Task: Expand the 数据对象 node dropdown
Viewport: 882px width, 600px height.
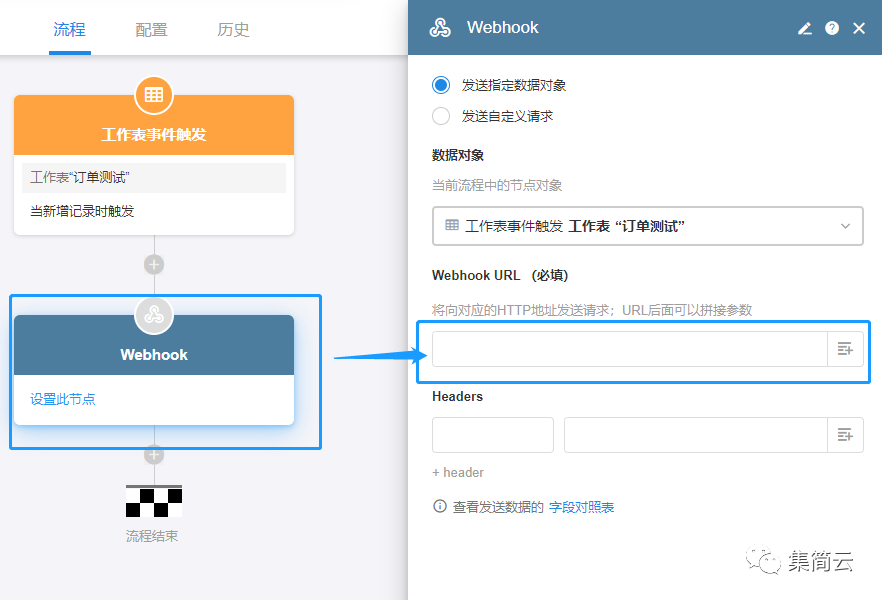Action: 647,226
